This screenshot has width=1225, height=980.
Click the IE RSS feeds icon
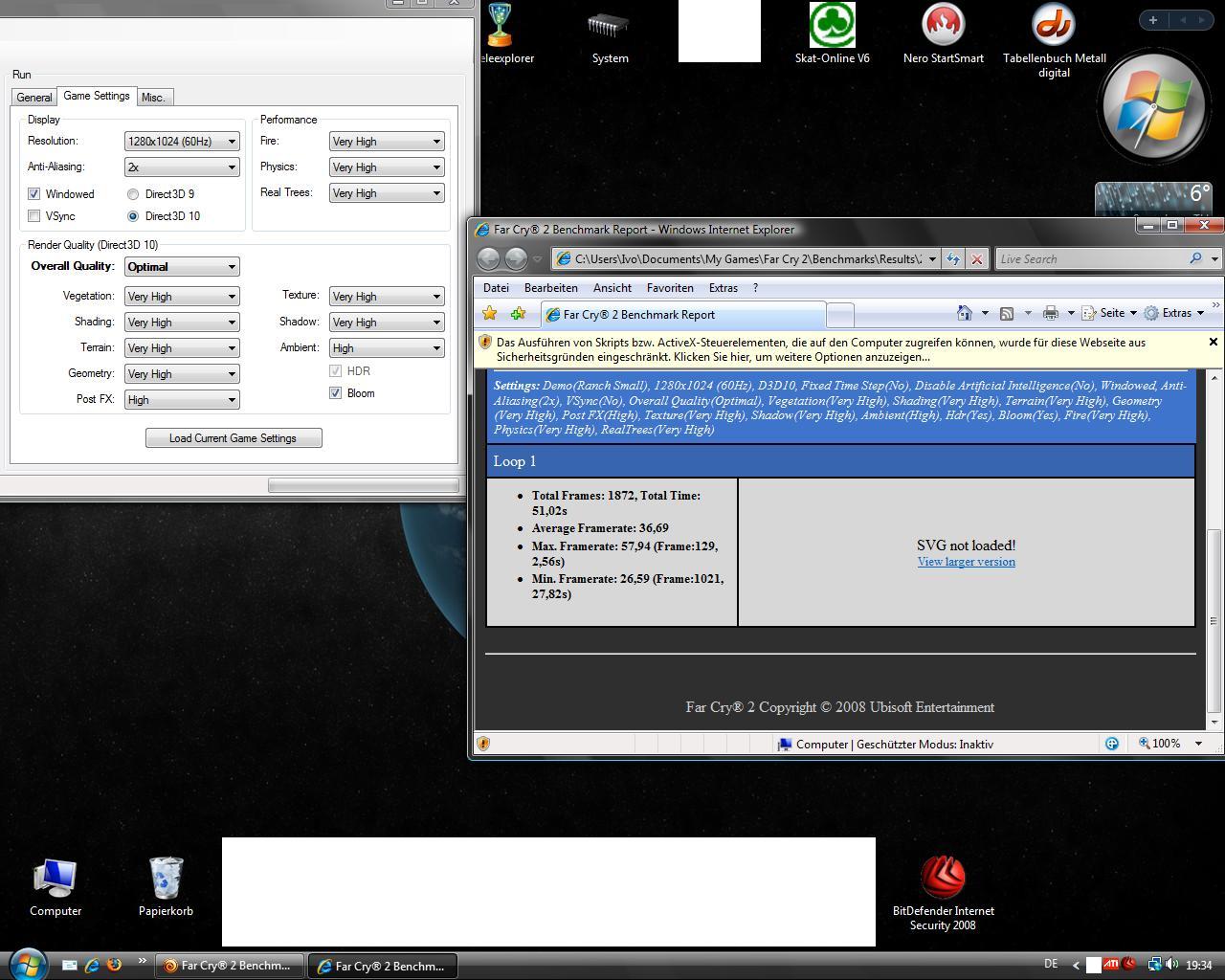pyautogui.click(x=1007, y=313)
